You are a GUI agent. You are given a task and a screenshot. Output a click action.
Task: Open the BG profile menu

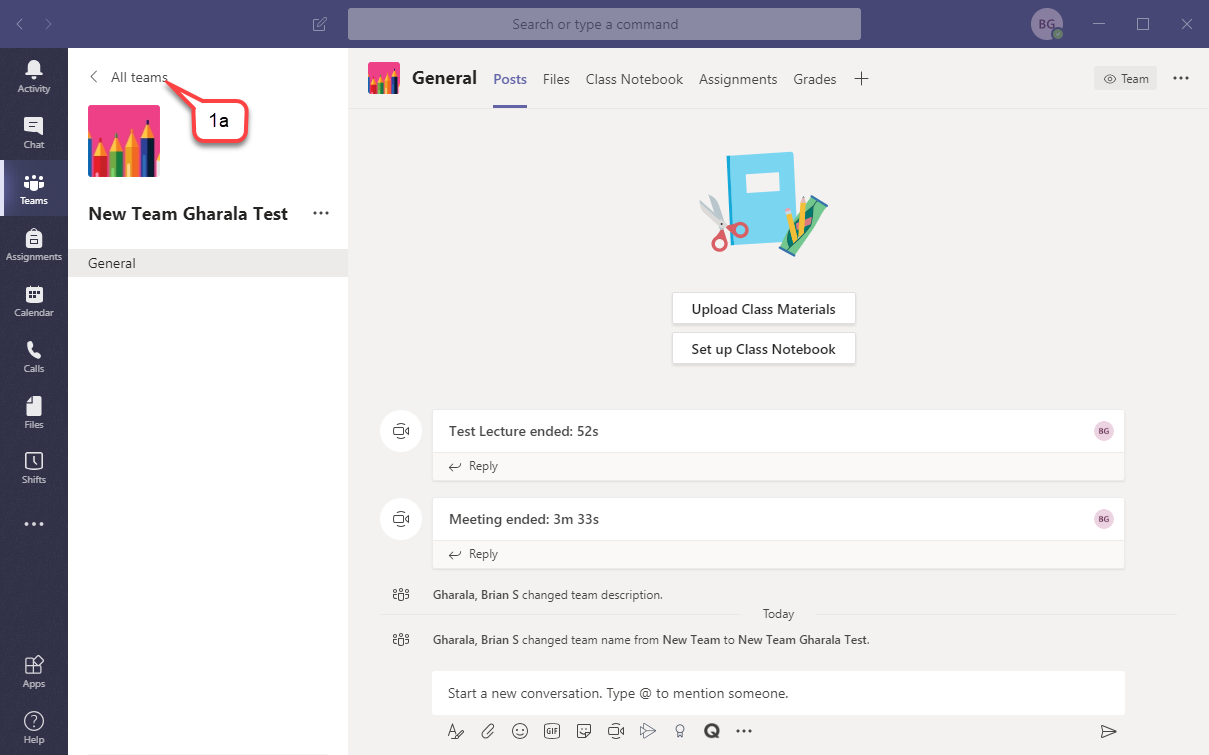click(x=1046, y=24)
